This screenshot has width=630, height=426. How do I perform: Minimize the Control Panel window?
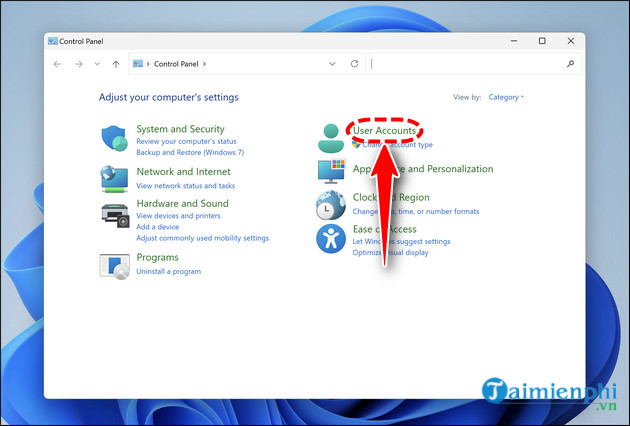coord(514,41)
